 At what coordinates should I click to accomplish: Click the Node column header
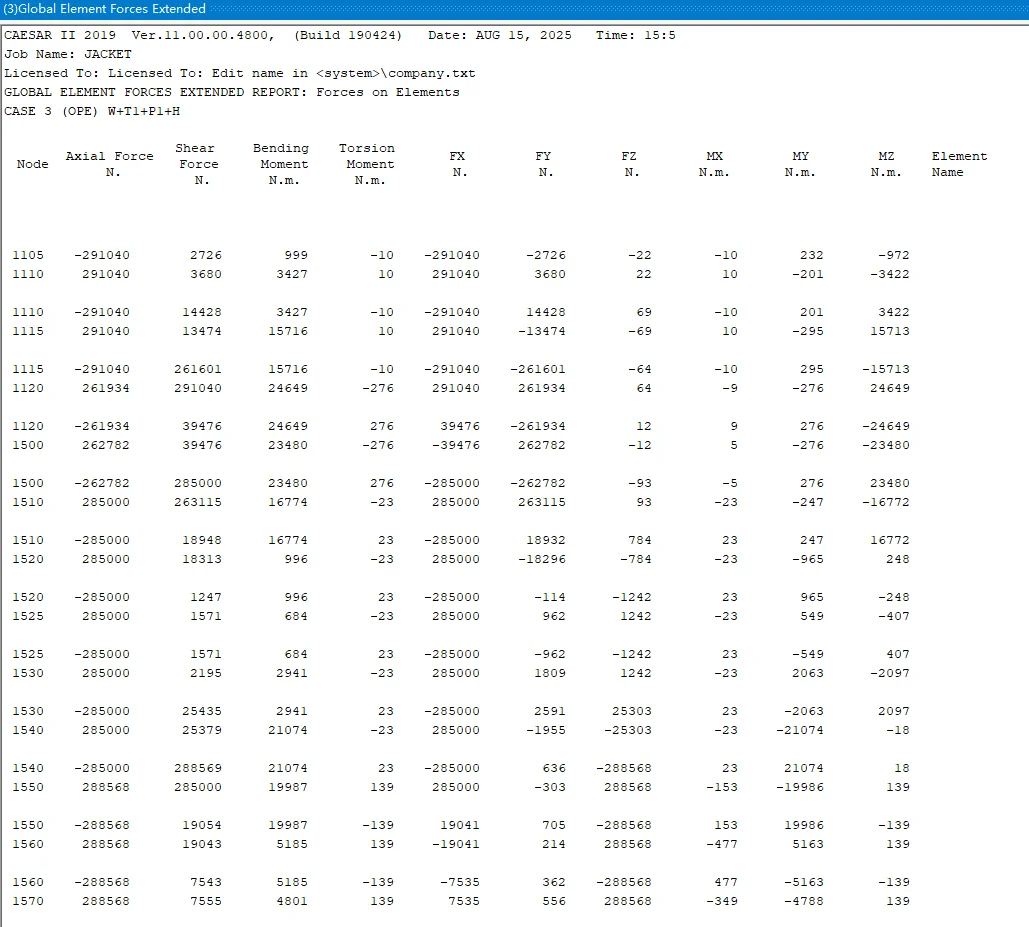click(x=32, y=164)
